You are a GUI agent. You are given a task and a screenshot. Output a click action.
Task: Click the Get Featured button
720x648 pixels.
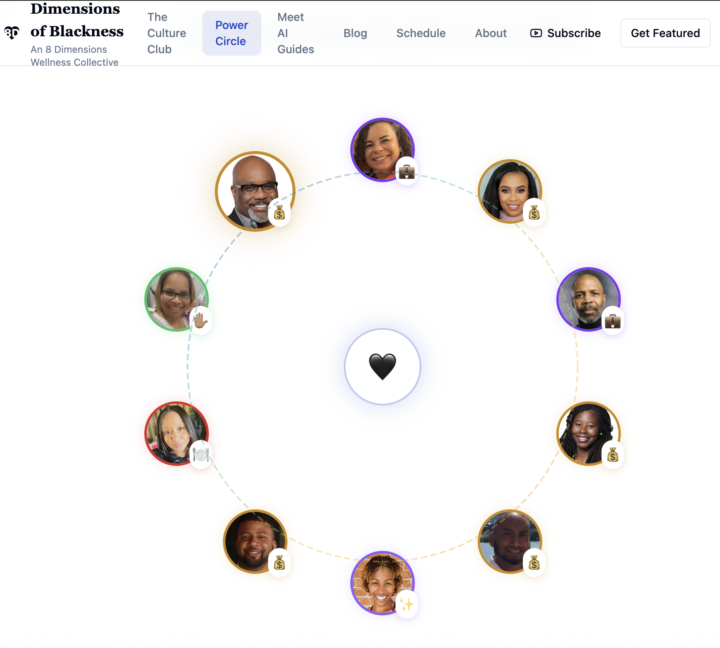tap(665, 33)
